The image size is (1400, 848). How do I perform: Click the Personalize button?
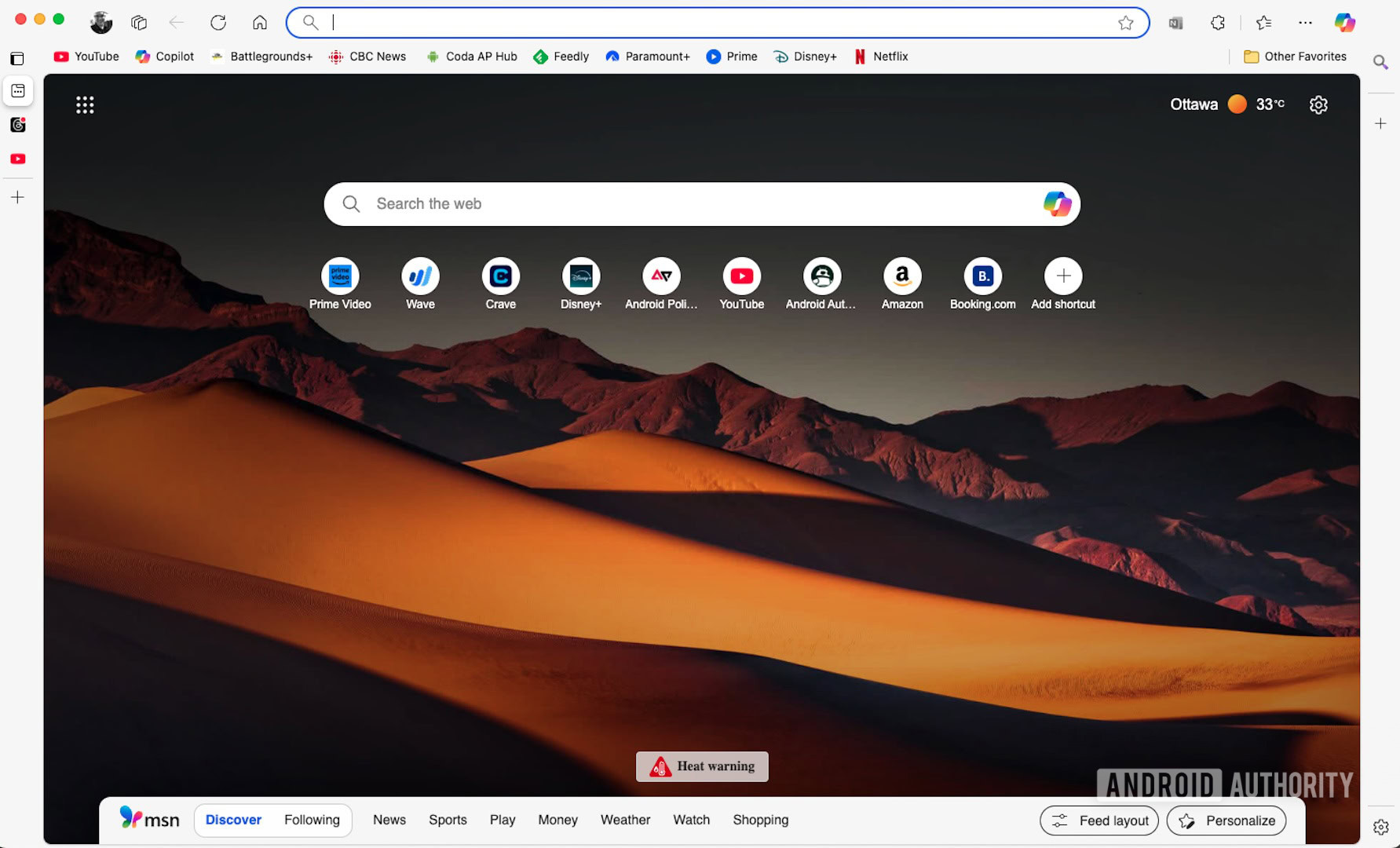(1226, 821)
